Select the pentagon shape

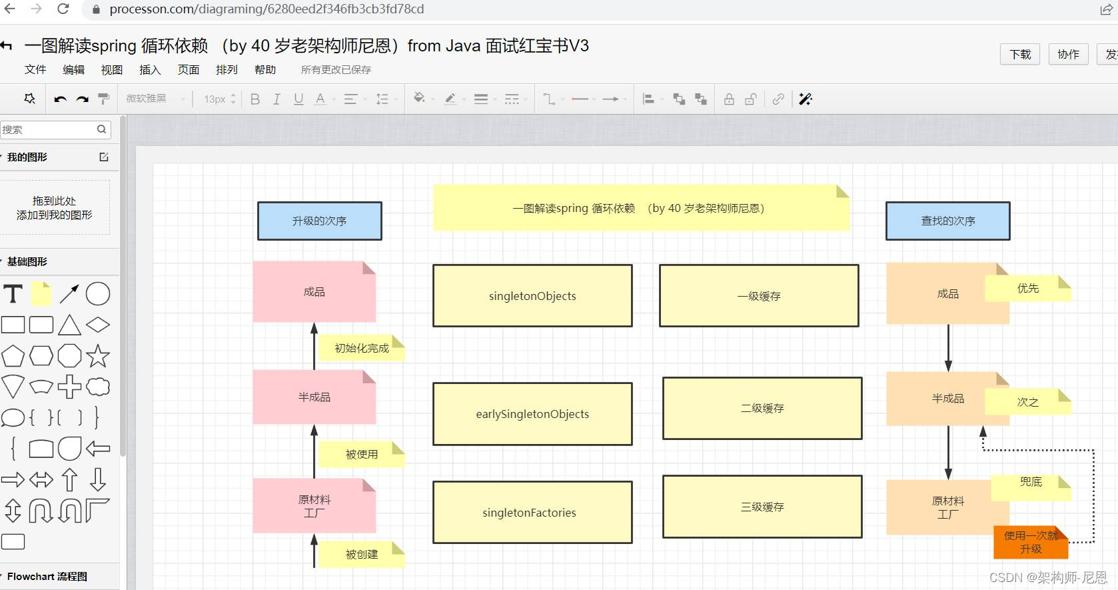tap(13, 355)
